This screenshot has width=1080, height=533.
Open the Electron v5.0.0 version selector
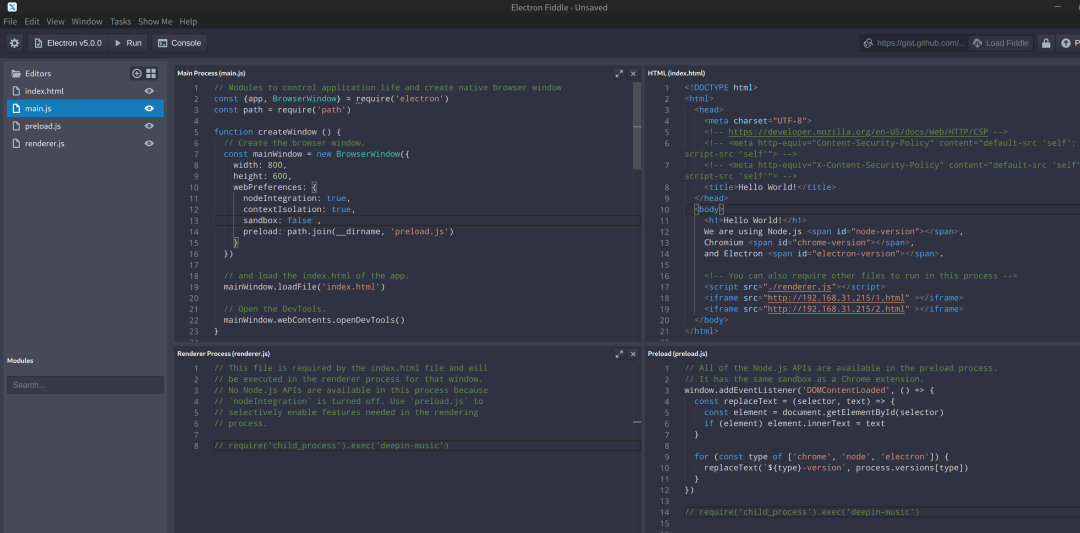(x=67, y=43)
